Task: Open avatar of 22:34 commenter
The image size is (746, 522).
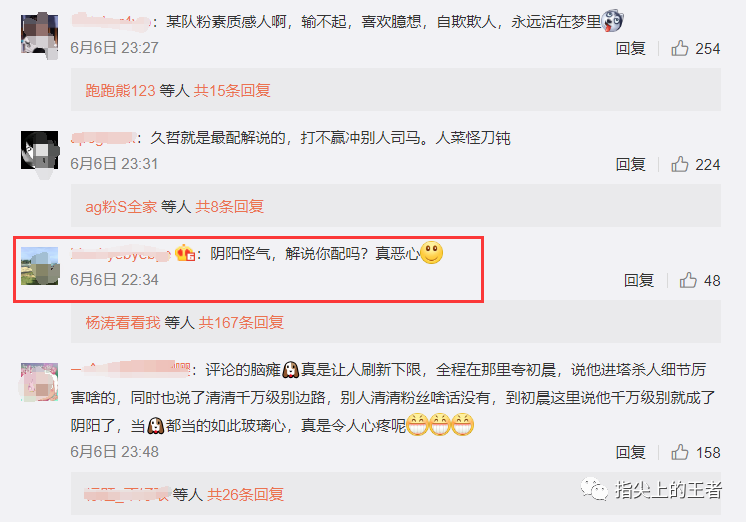Action: pos(39,266)
